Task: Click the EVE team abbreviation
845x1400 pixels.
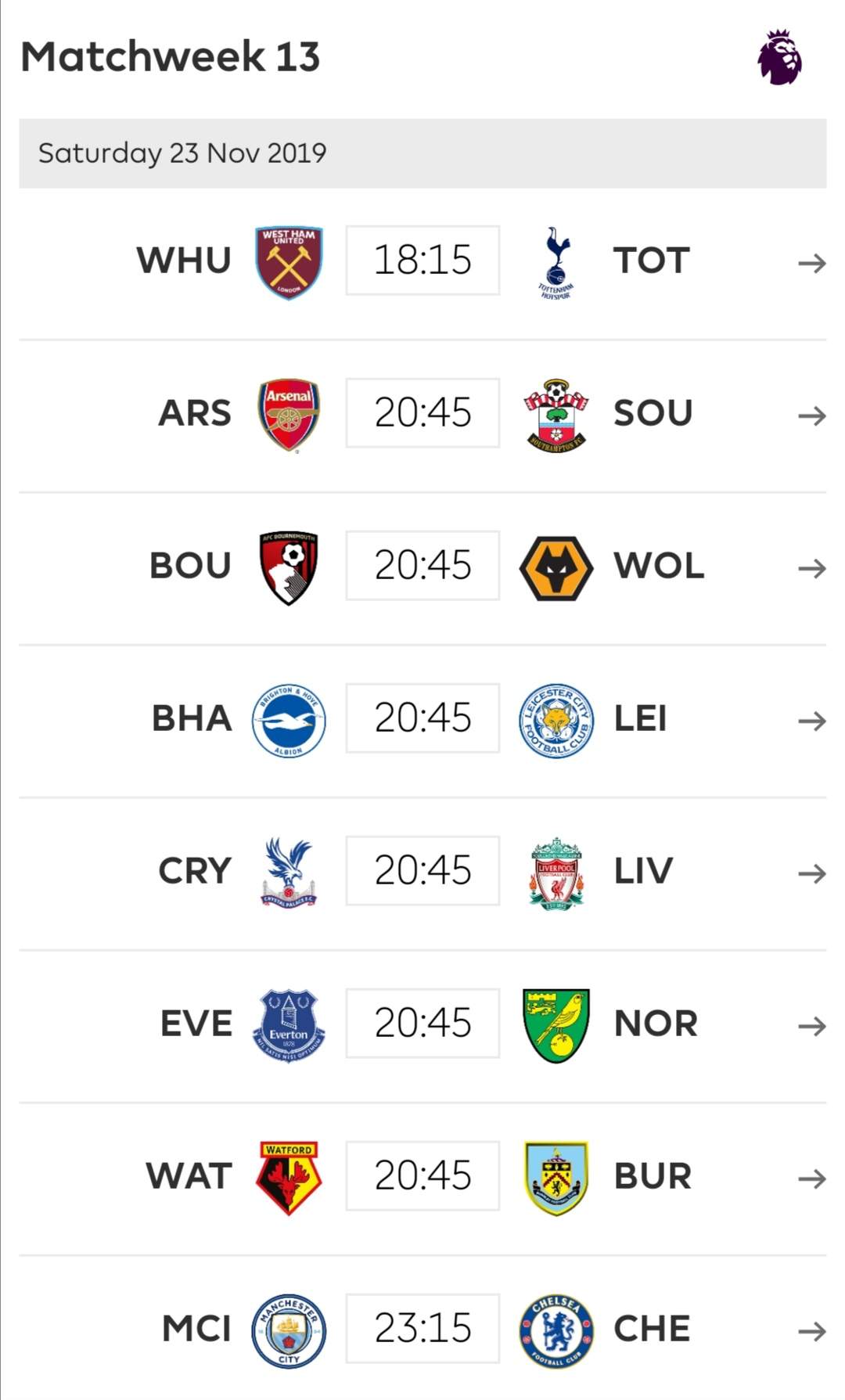Action: click(196, 1024)
